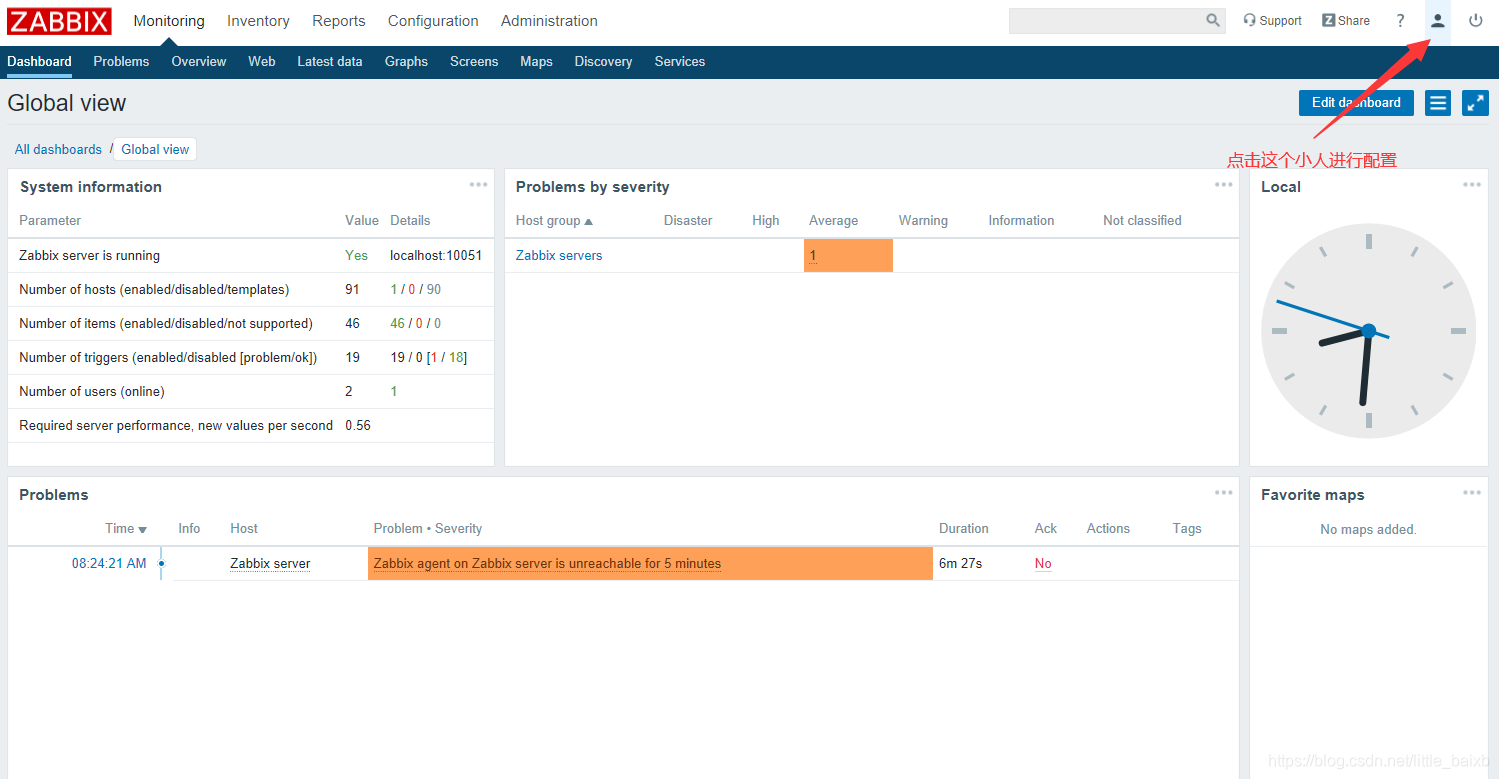The width and height of the screenshot is (1499, 779).
Task: Click the analog clock face
Action: pyautogui.click(x=1368, y=331)
